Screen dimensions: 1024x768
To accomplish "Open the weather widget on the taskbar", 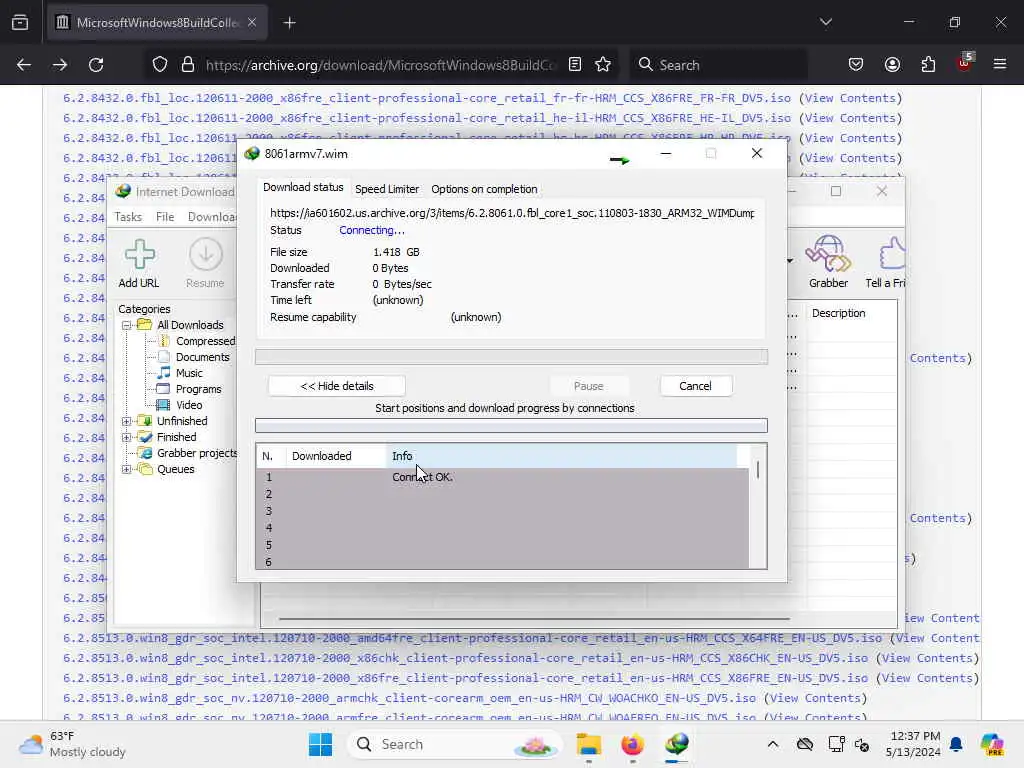I will [x=72, y=744].
